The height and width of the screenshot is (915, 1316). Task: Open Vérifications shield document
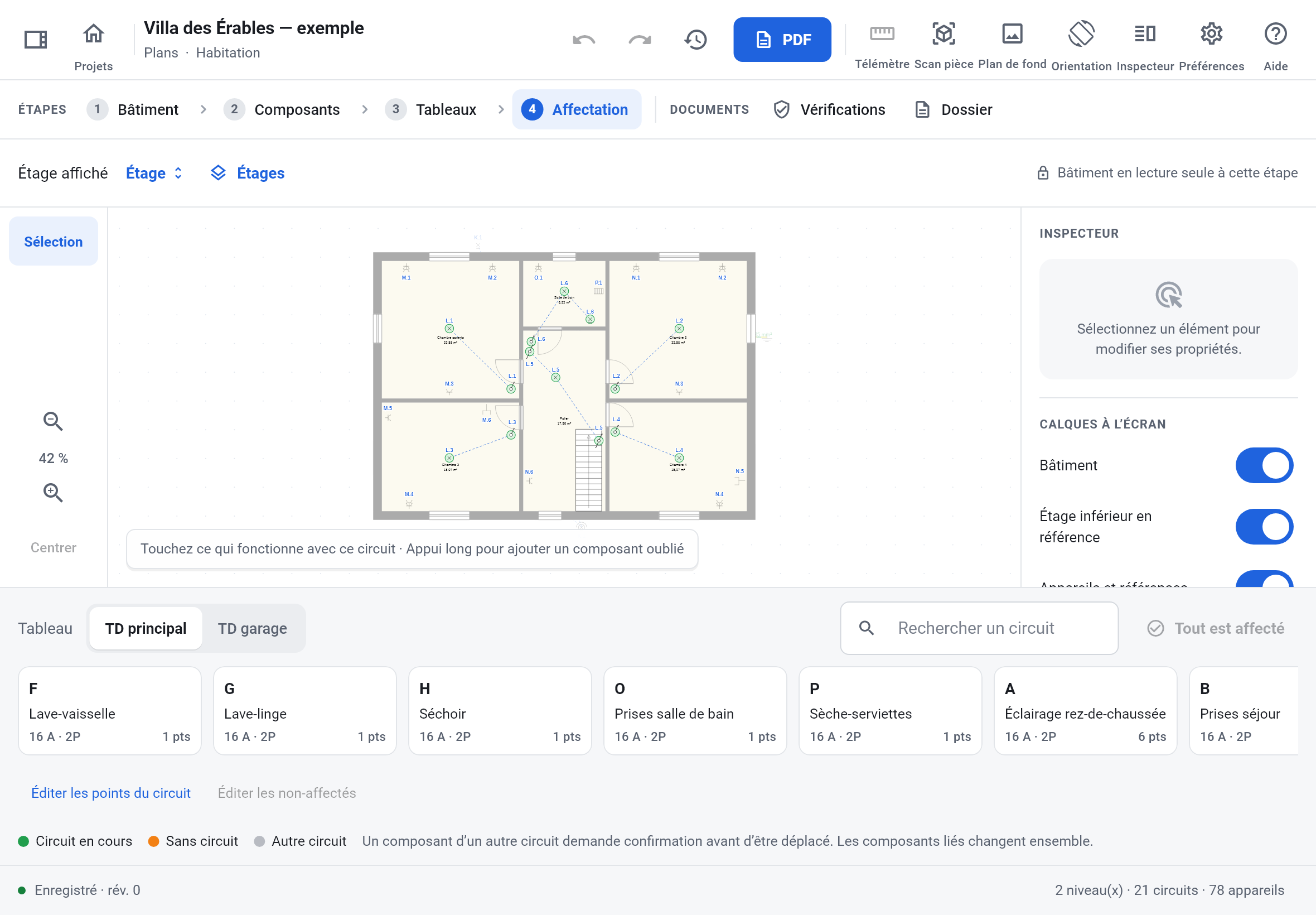829,109
